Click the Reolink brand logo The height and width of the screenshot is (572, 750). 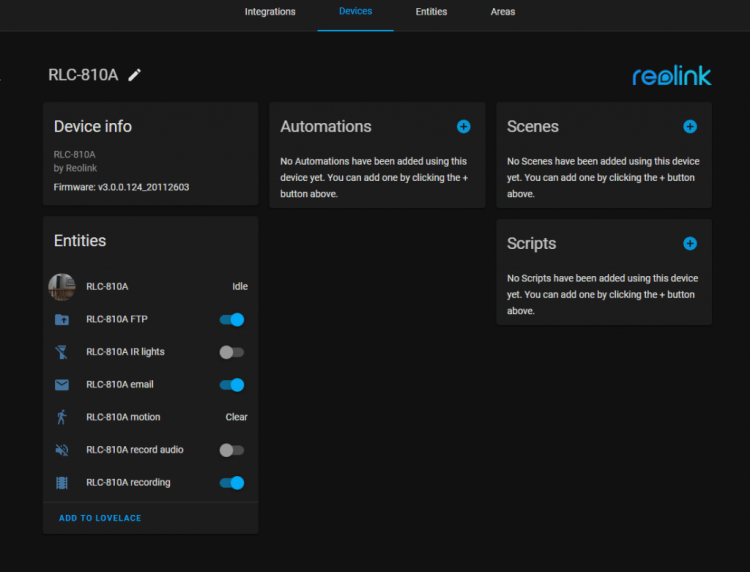tap(672, 76)
